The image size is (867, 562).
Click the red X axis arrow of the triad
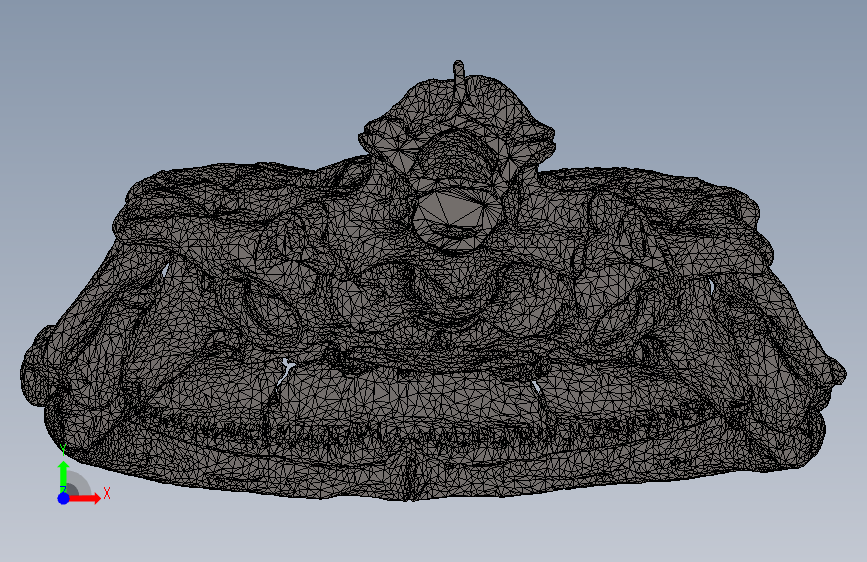pyautogui.click(x=84, y=498)
